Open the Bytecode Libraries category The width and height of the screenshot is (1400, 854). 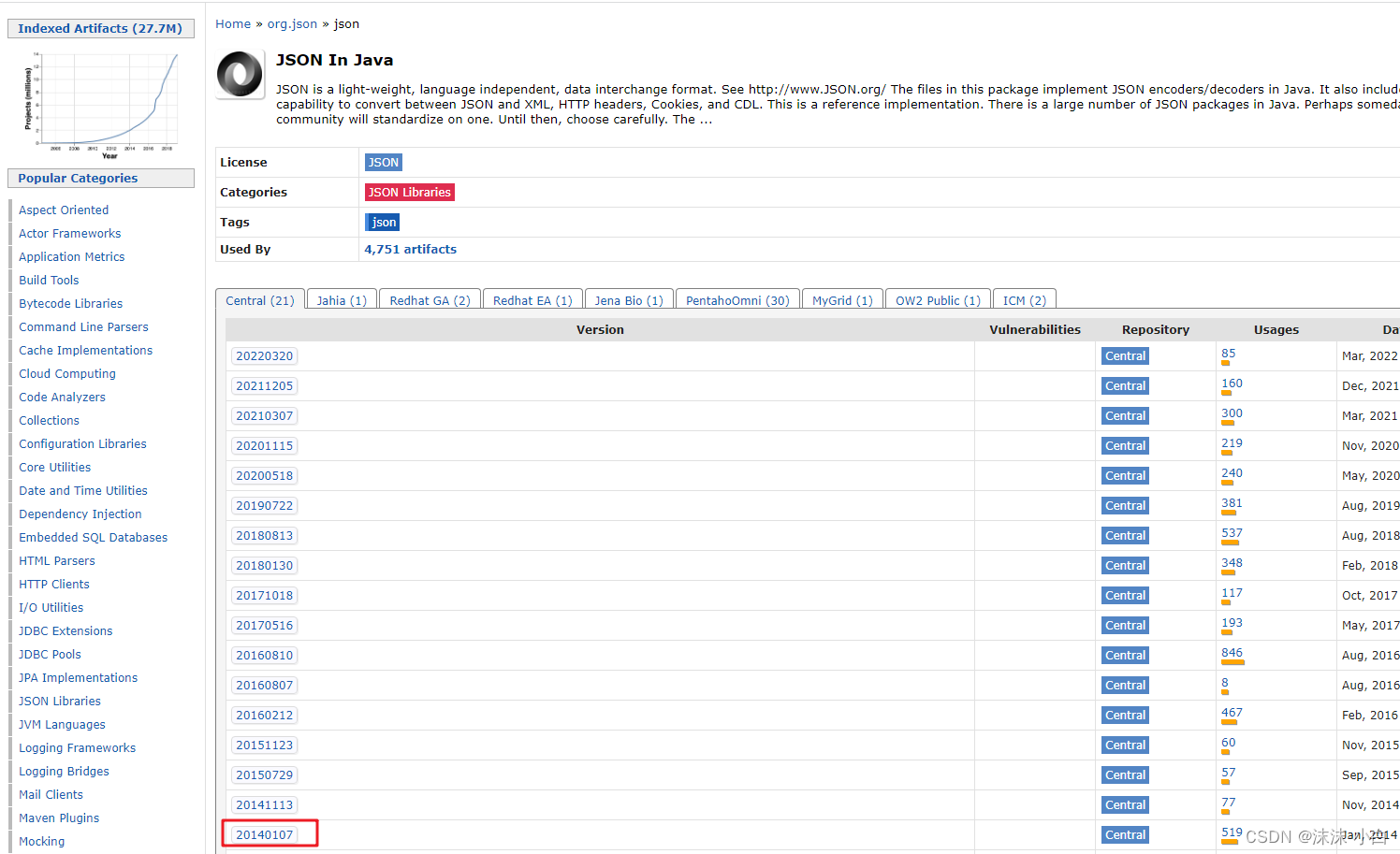71,304
